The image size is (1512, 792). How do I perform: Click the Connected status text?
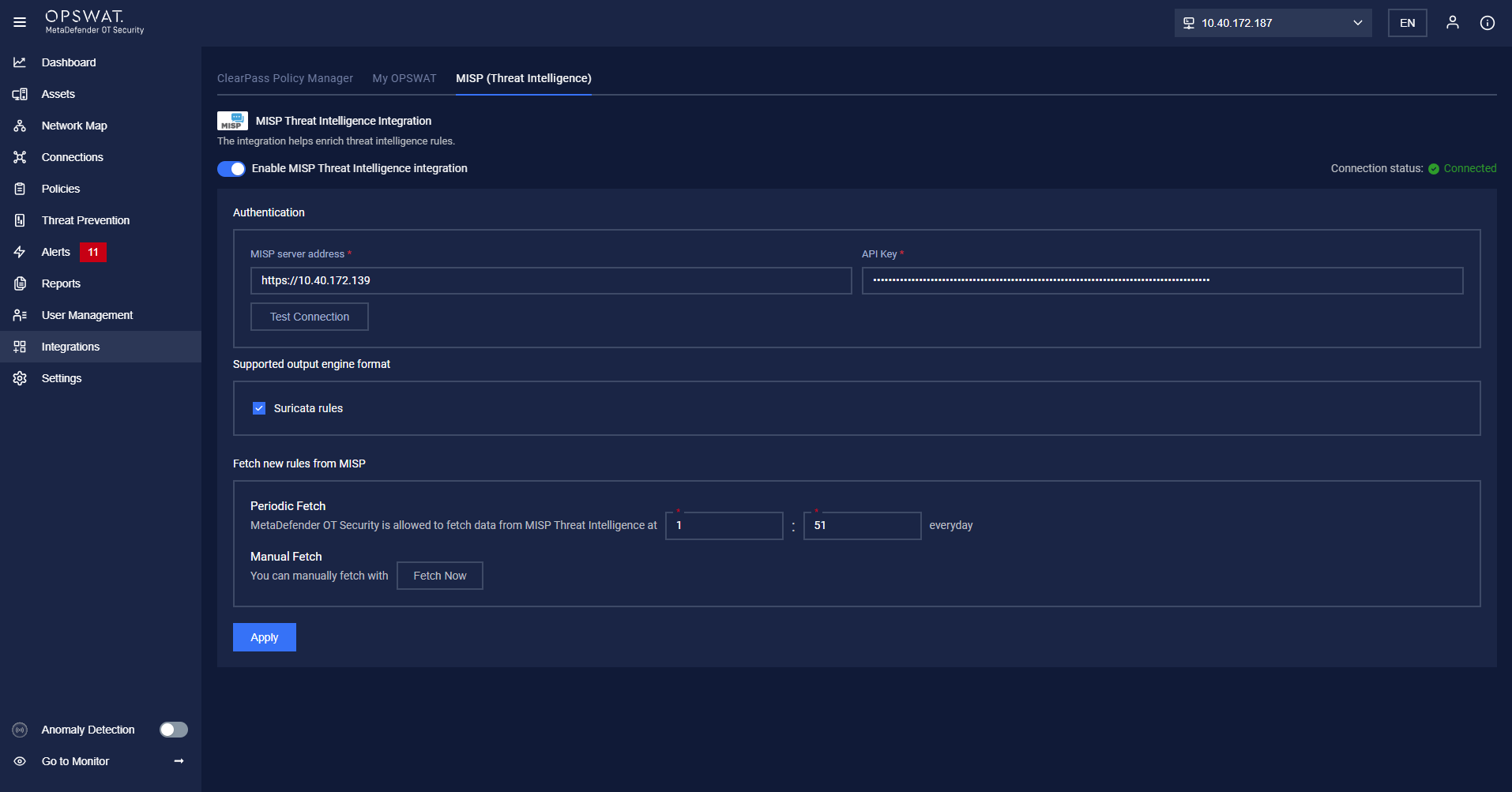click(x=1470, y=168)
